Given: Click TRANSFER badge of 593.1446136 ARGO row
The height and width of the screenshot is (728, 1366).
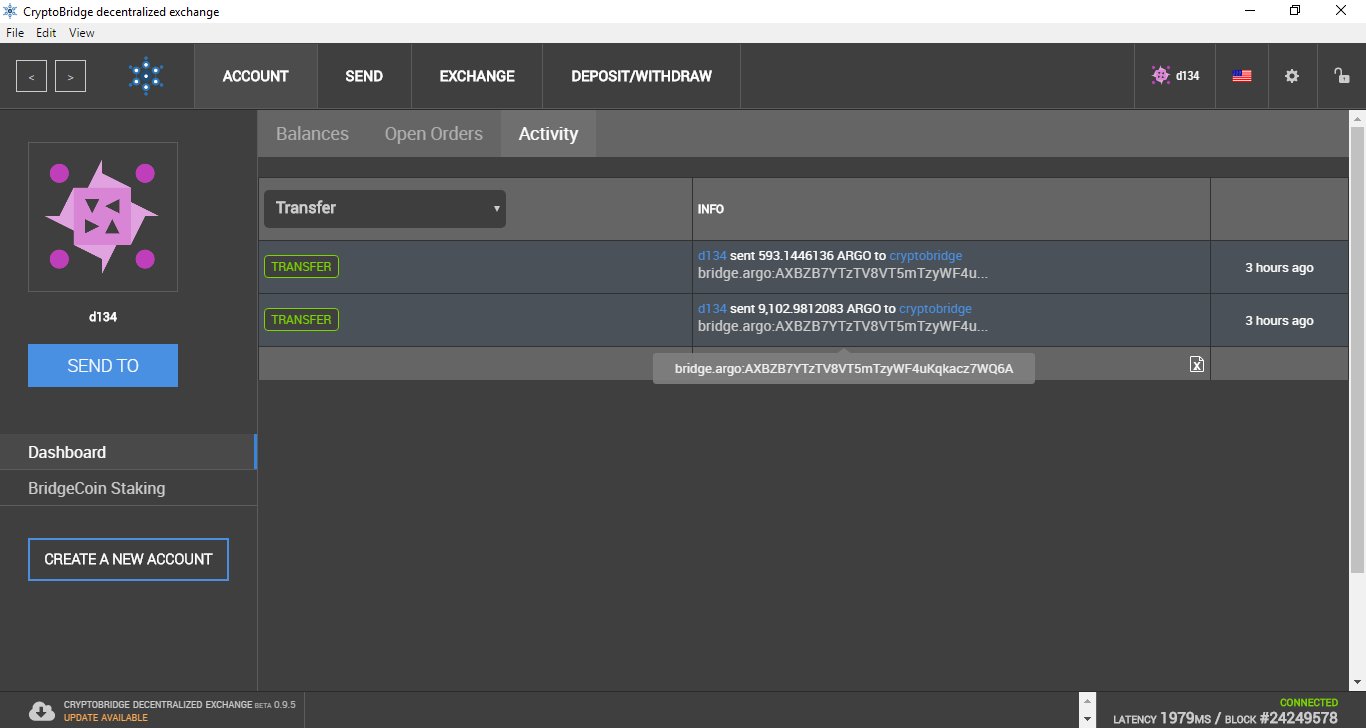Looking at the screenshot, I should tap(301, 267).
